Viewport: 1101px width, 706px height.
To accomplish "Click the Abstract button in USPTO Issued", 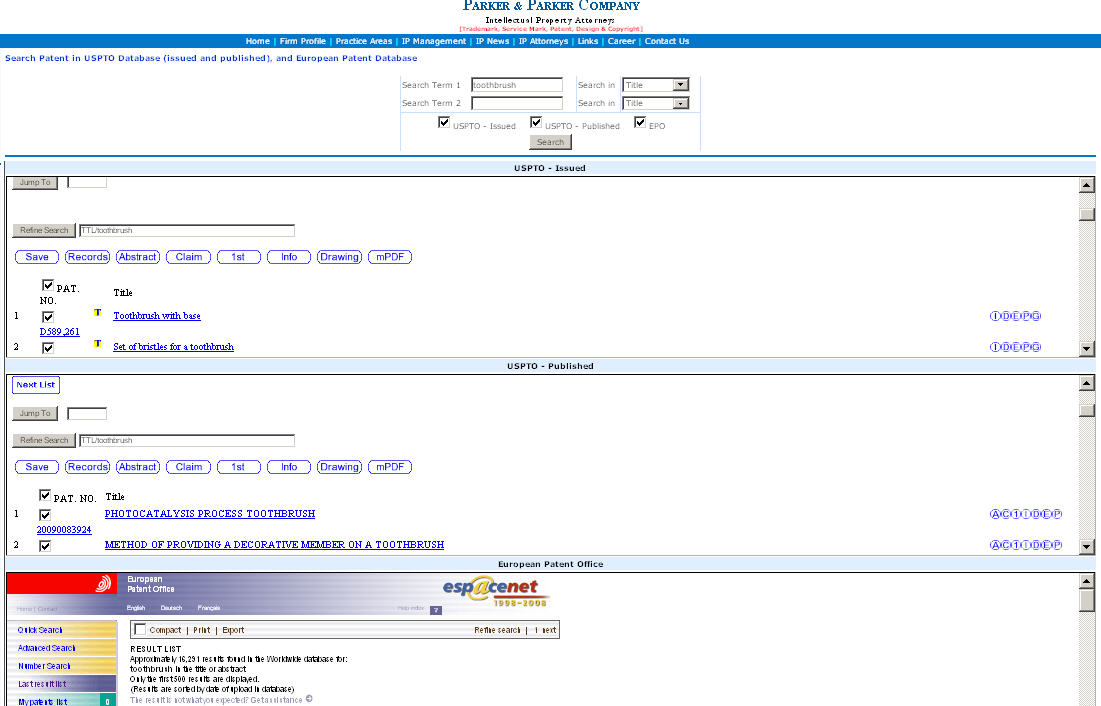I will coord(138,257).
